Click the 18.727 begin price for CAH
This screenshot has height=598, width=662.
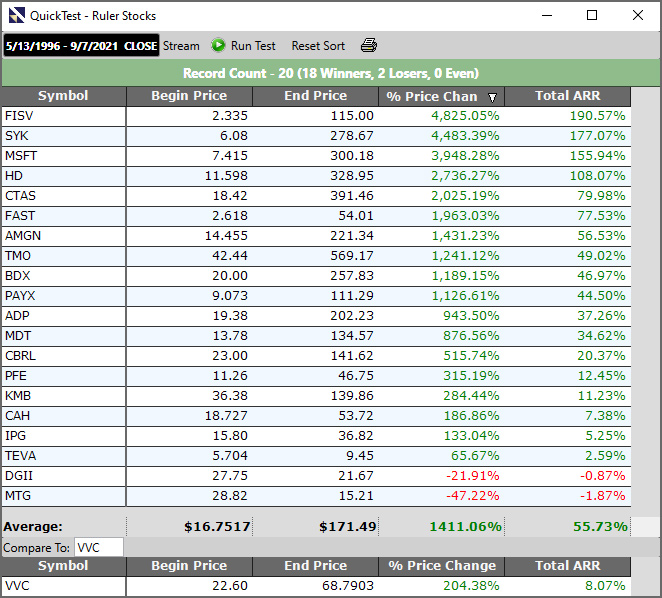click(226, 416)
